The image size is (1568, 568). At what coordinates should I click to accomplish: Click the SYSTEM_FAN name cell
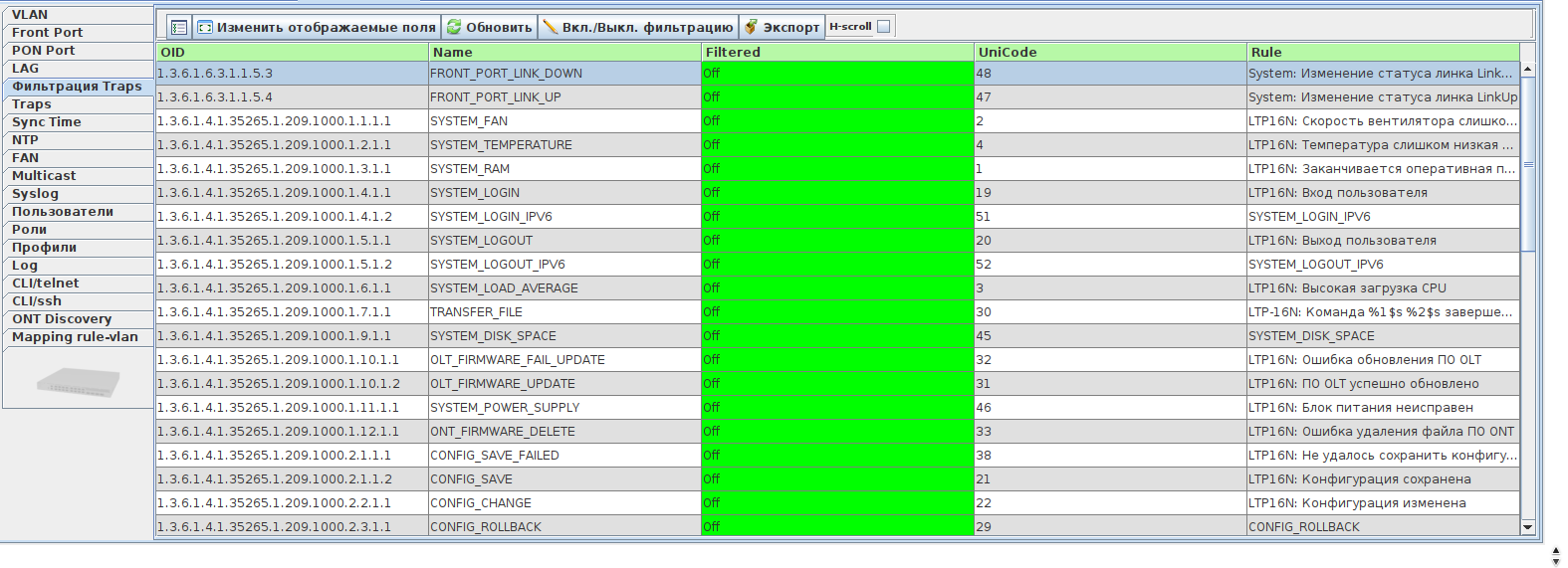564,121
